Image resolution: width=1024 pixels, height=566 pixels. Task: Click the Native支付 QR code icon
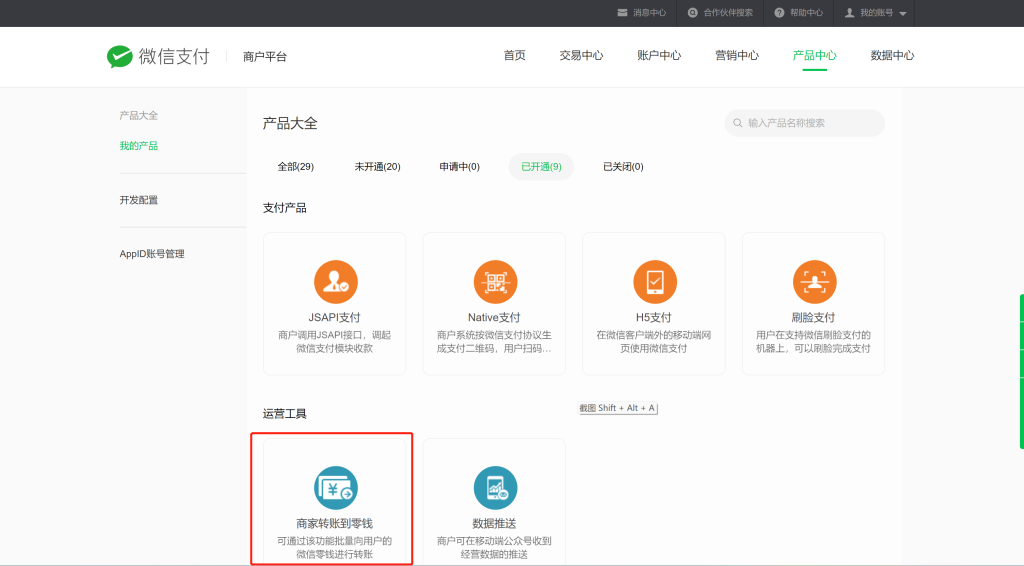[x=495, y=282]
